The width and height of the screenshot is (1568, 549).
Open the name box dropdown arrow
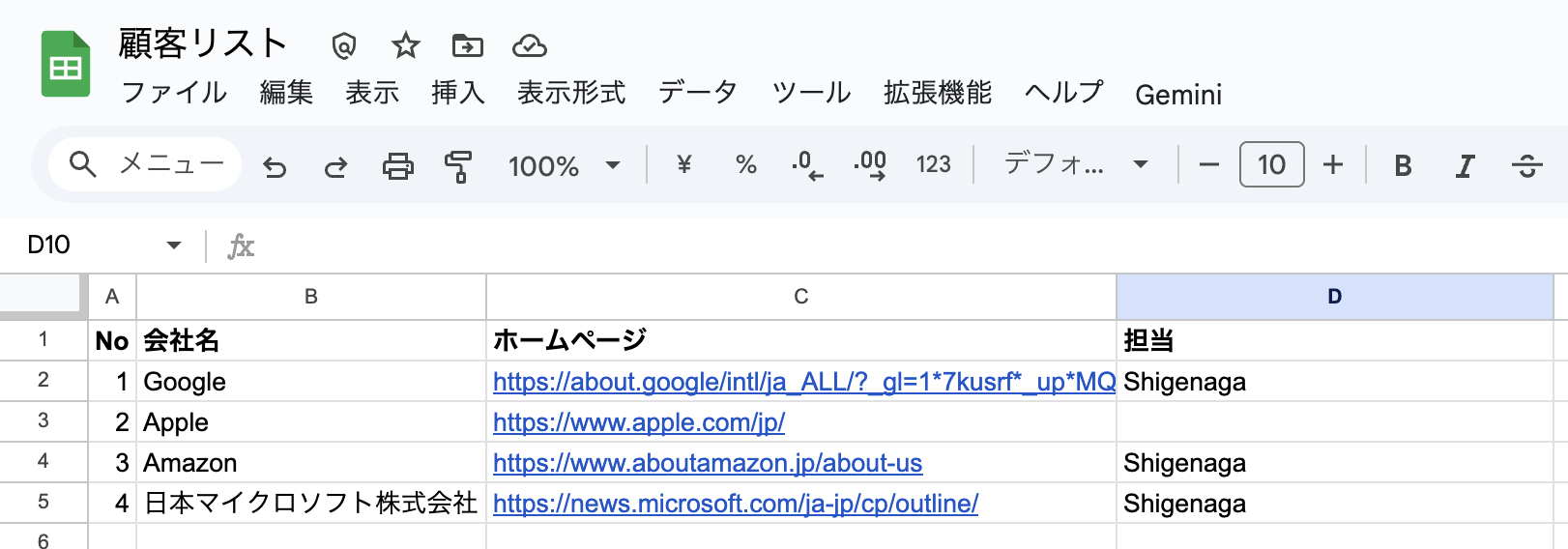click(174, 246)
